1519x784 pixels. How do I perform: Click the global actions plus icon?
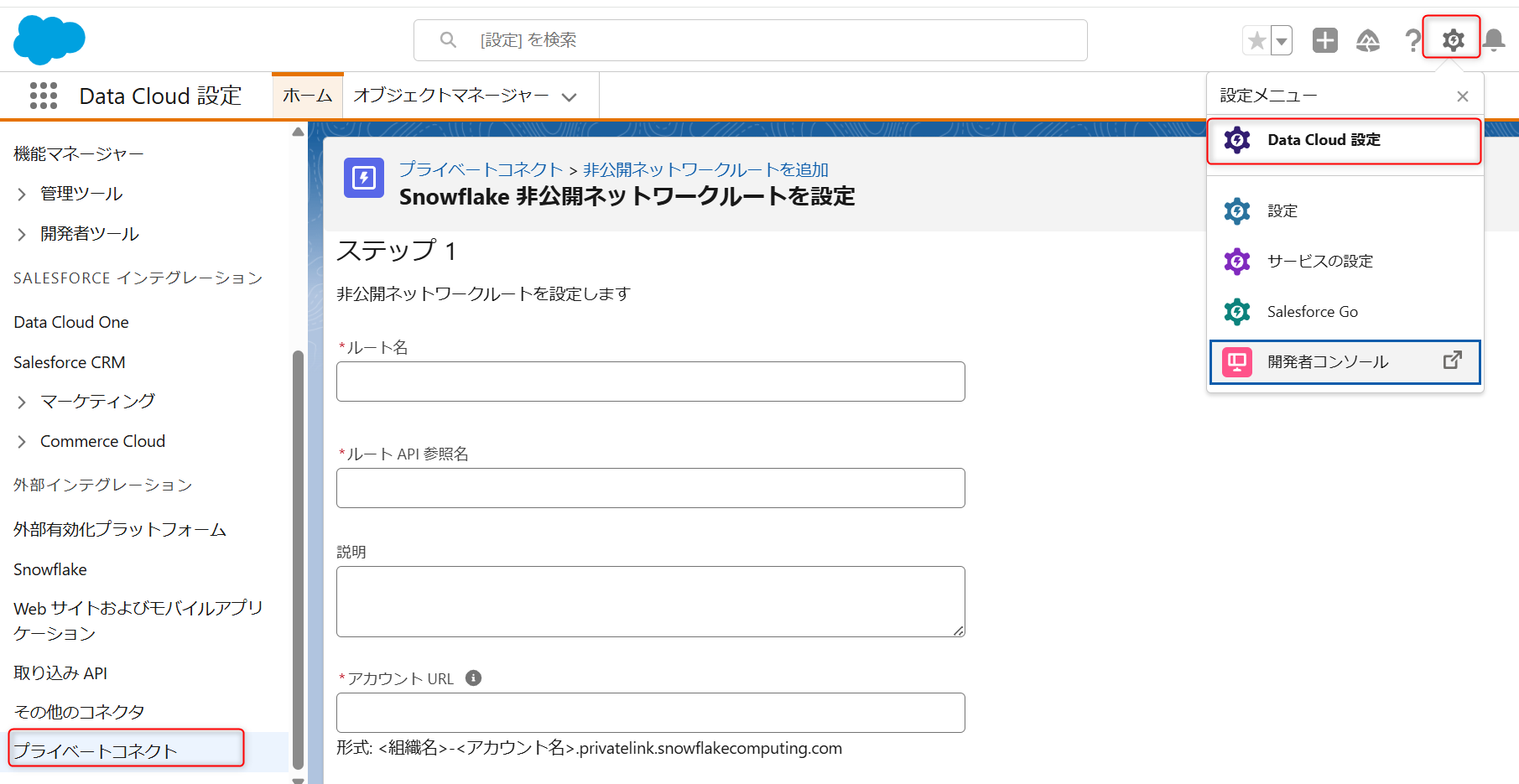(x=1325, y=40)
